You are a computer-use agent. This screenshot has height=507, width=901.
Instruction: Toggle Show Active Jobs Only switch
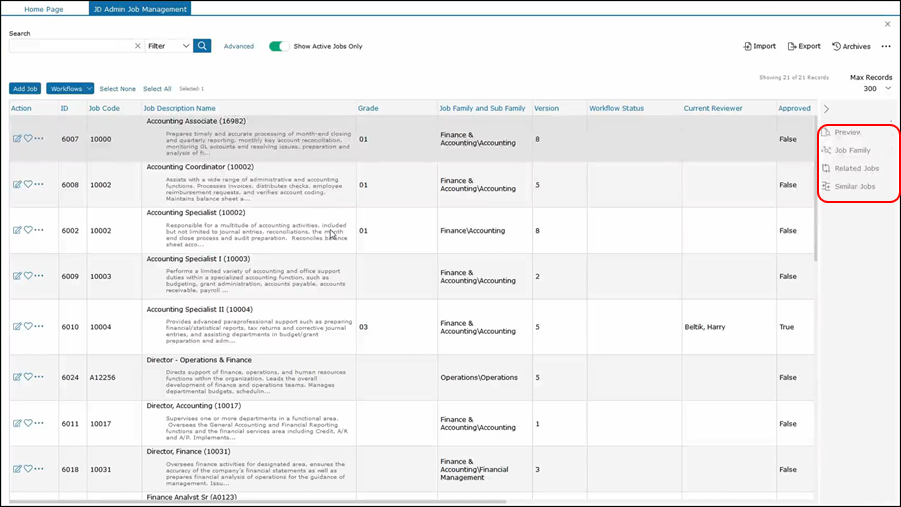(279, 46)
